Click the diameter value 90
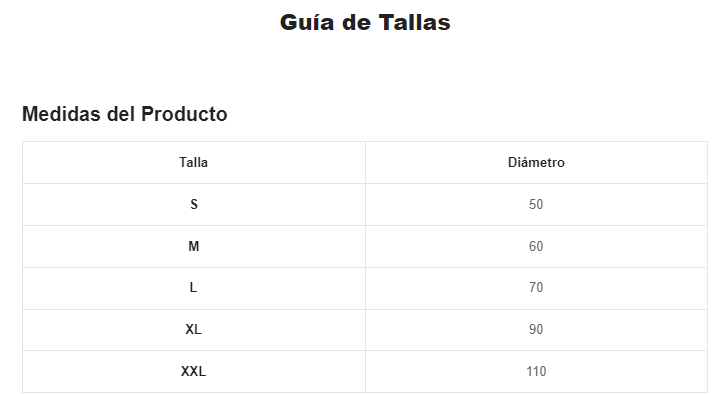Screen dimensions: 726x394 coord(536,329)
